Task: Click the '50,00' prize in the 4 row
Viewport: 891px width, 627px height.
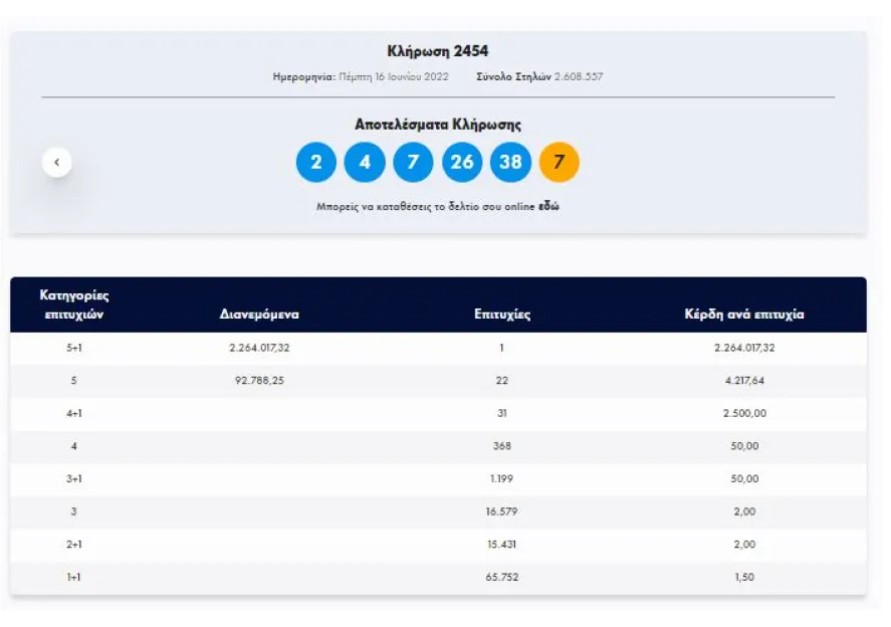Action: [x=744, y=446]
